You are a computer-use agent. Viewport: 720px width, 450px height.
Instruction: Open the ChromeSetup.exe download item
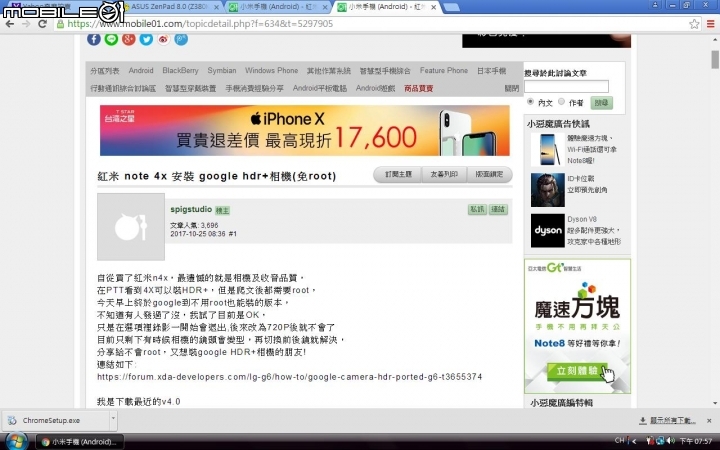[56, 420]
